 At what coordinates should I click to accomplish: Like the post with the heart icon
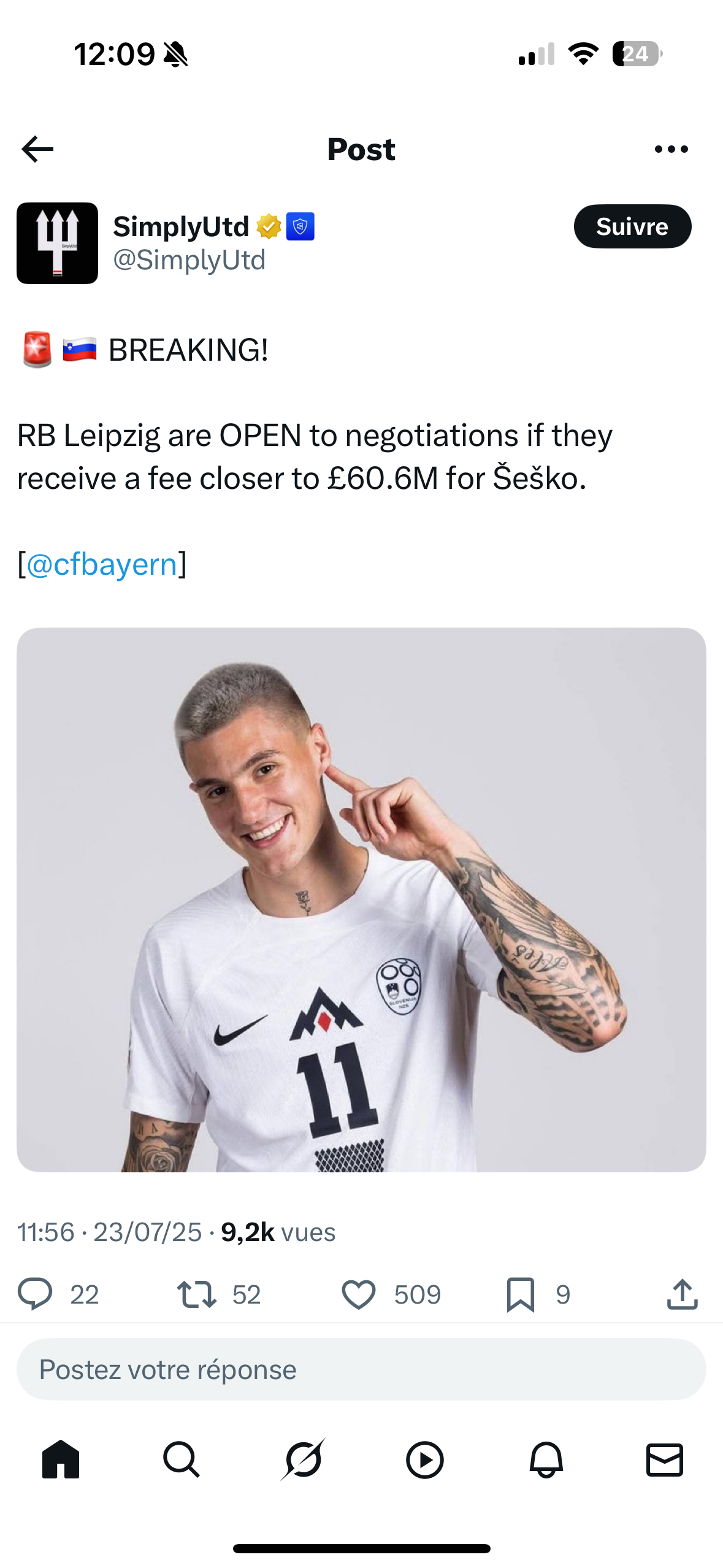[x=358, y=1294]
